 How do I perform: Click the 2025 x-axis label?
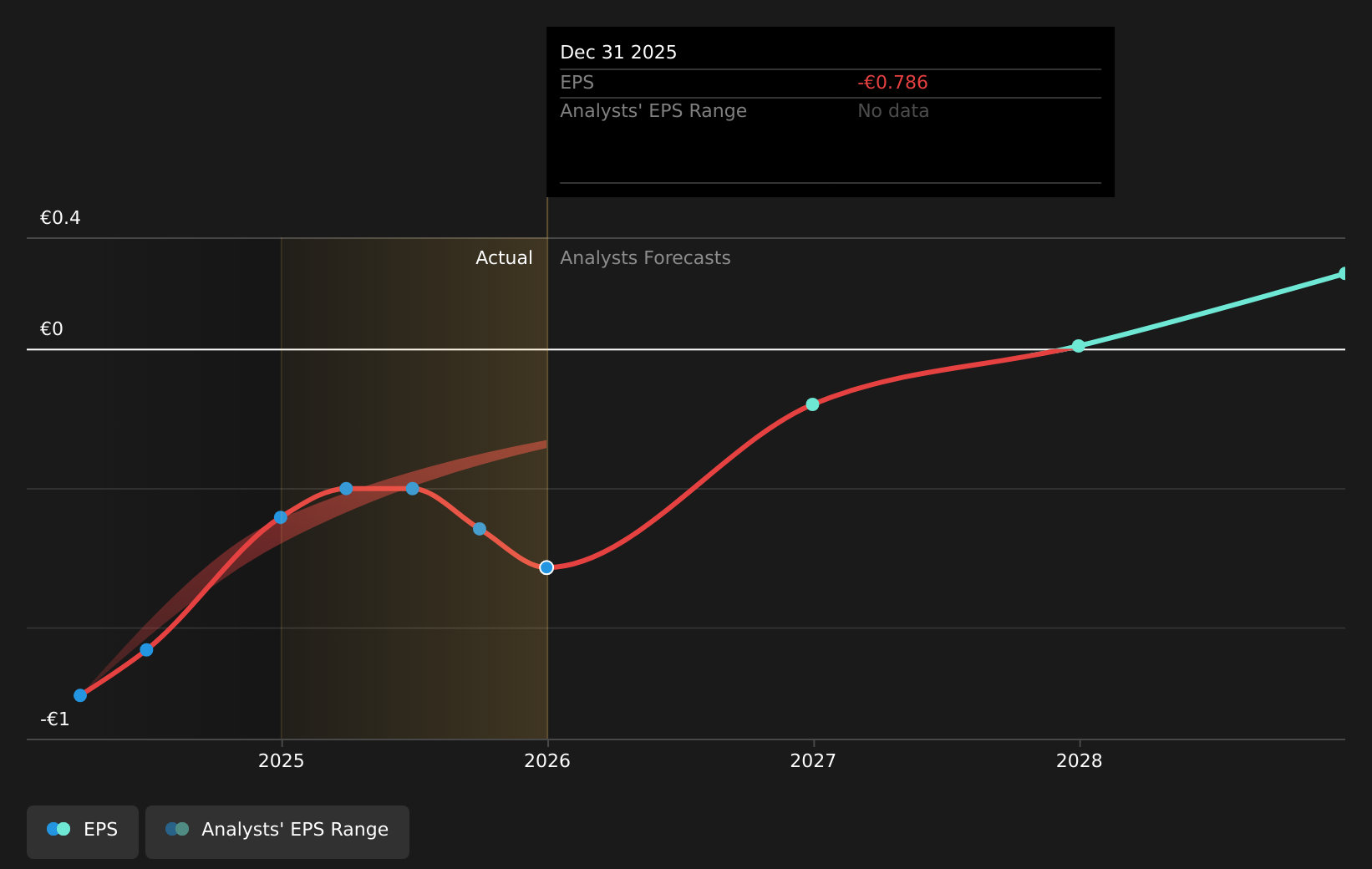(282, 760)
